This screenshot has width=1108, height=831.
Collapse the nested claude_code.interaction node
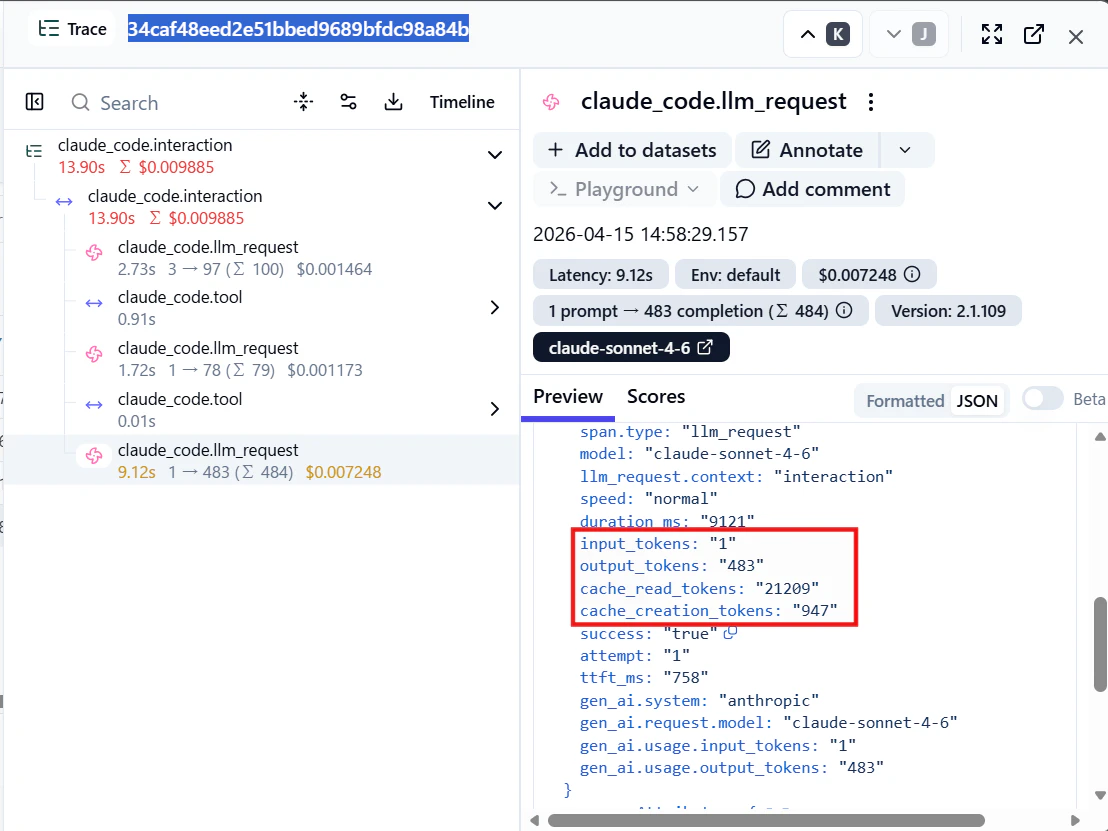coord(495,206)
